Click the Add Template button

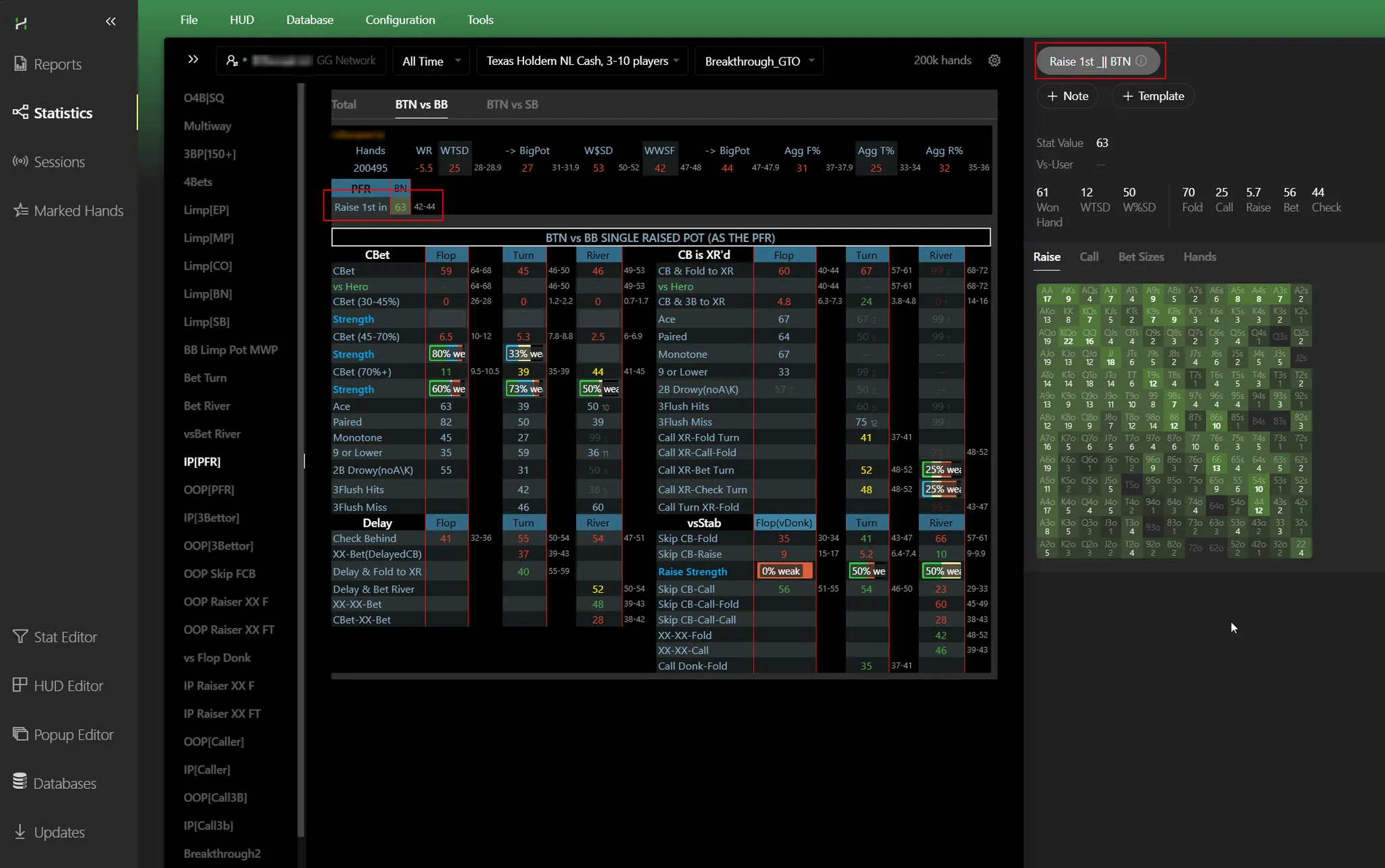point(1152,96)
